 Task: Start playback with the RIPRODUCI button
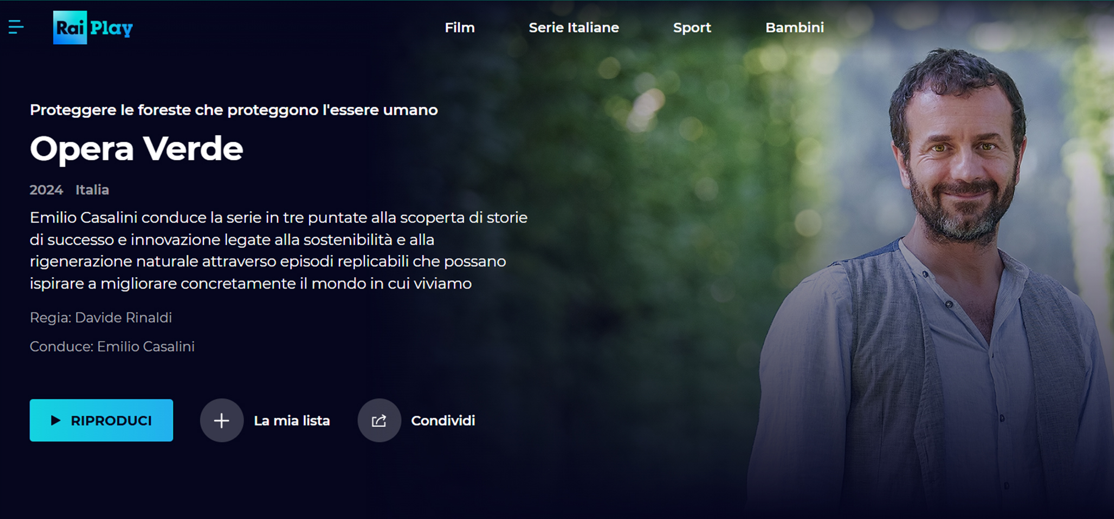click(x=102, y=420)
